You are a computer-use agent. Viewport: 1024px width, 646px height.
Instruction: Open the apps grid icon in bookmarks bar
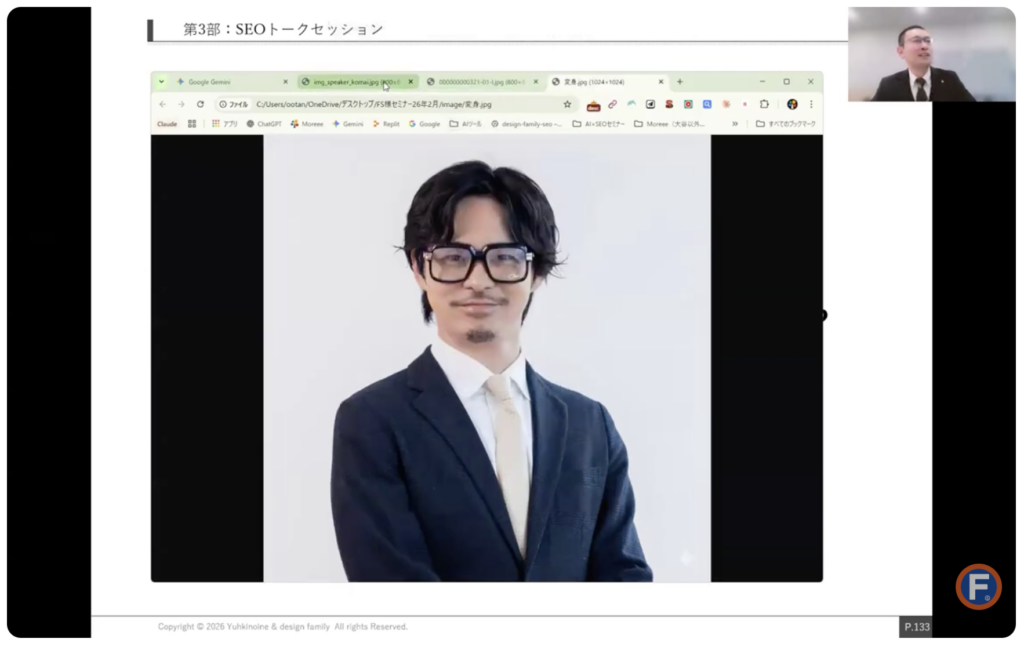pos(192,124)
